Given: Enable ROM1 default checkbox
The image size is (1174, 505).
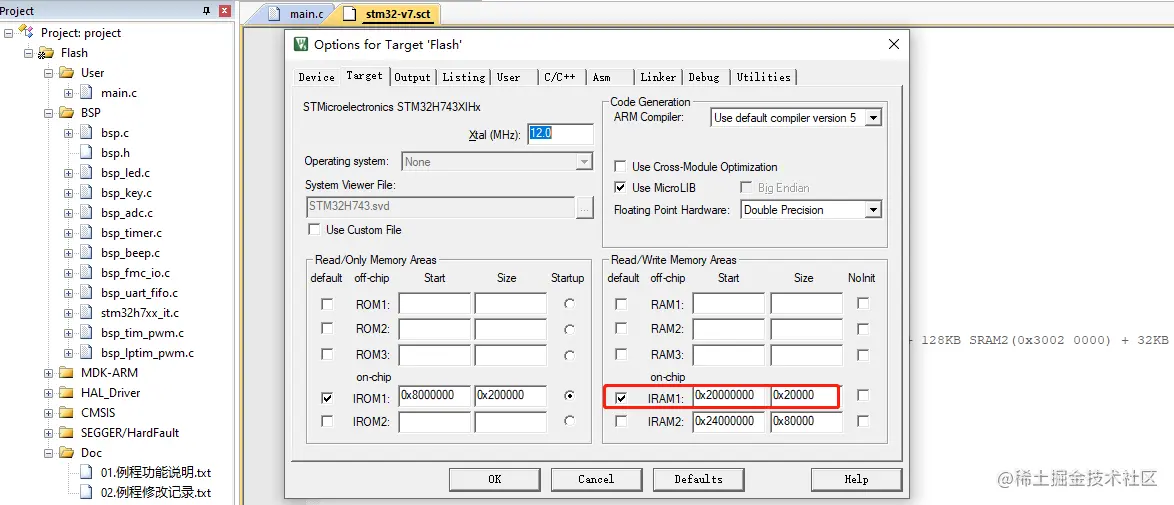Looking at the screenshot, I should 327,304.
